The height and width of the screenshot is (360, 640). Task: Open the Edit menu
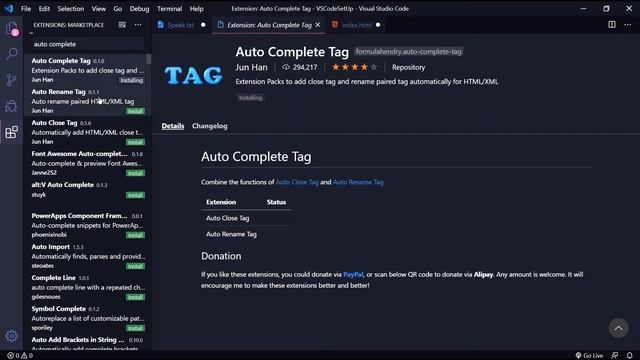click(44, 9)
